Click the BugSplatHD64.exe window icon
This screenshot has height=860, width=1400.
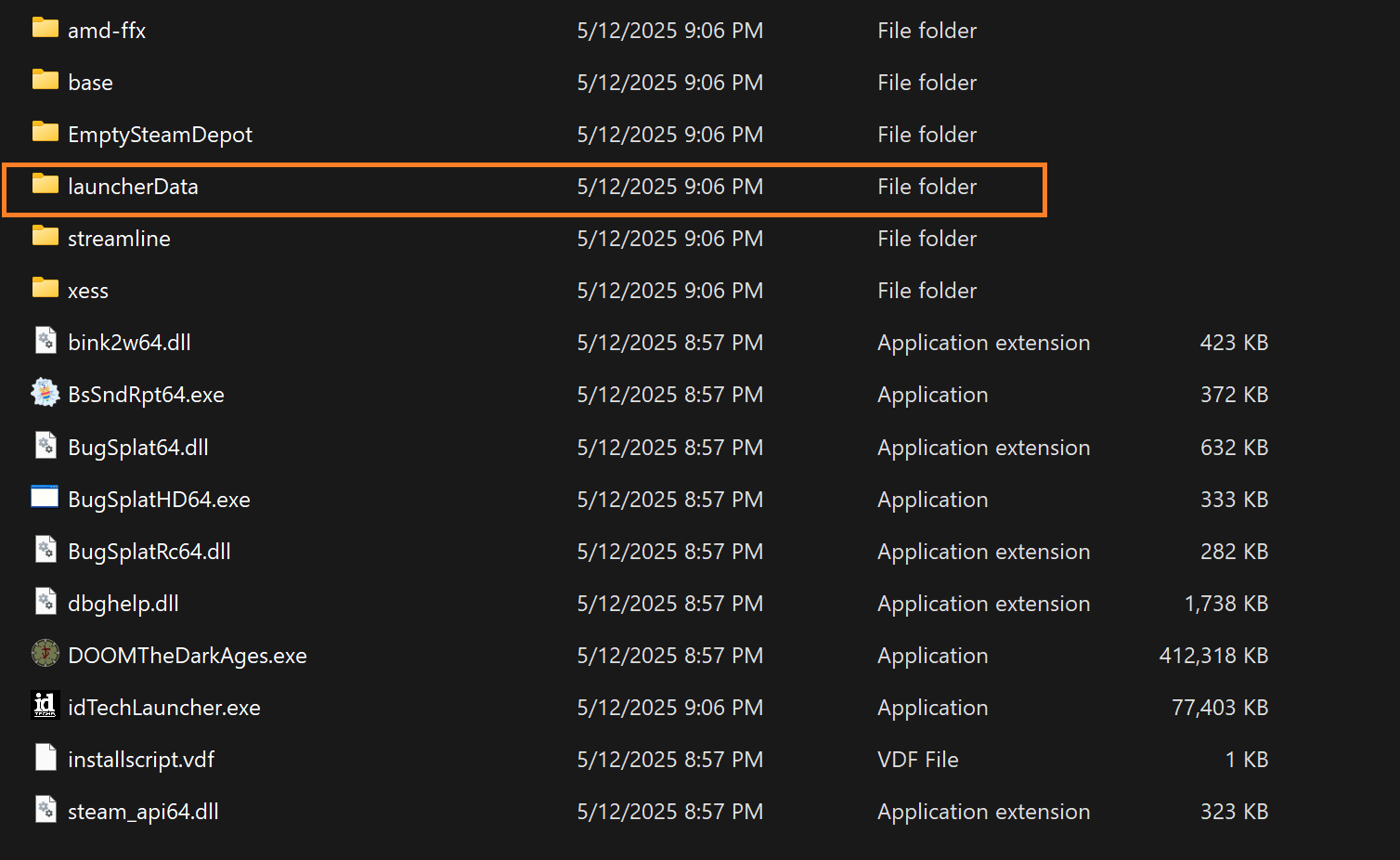45,498
